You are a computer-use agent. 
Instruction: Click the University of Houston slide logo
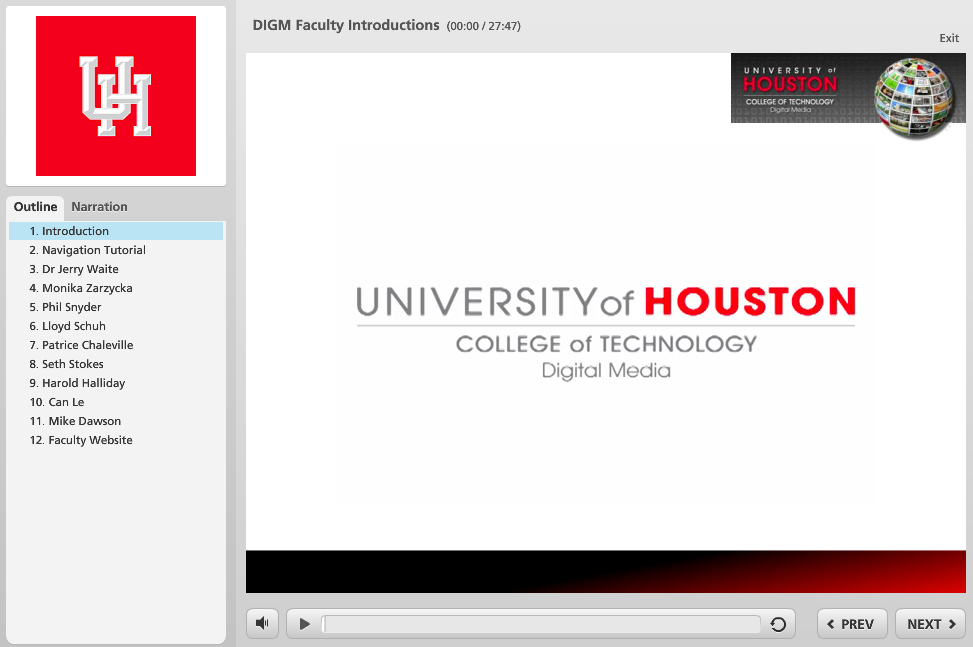[606, 332]
